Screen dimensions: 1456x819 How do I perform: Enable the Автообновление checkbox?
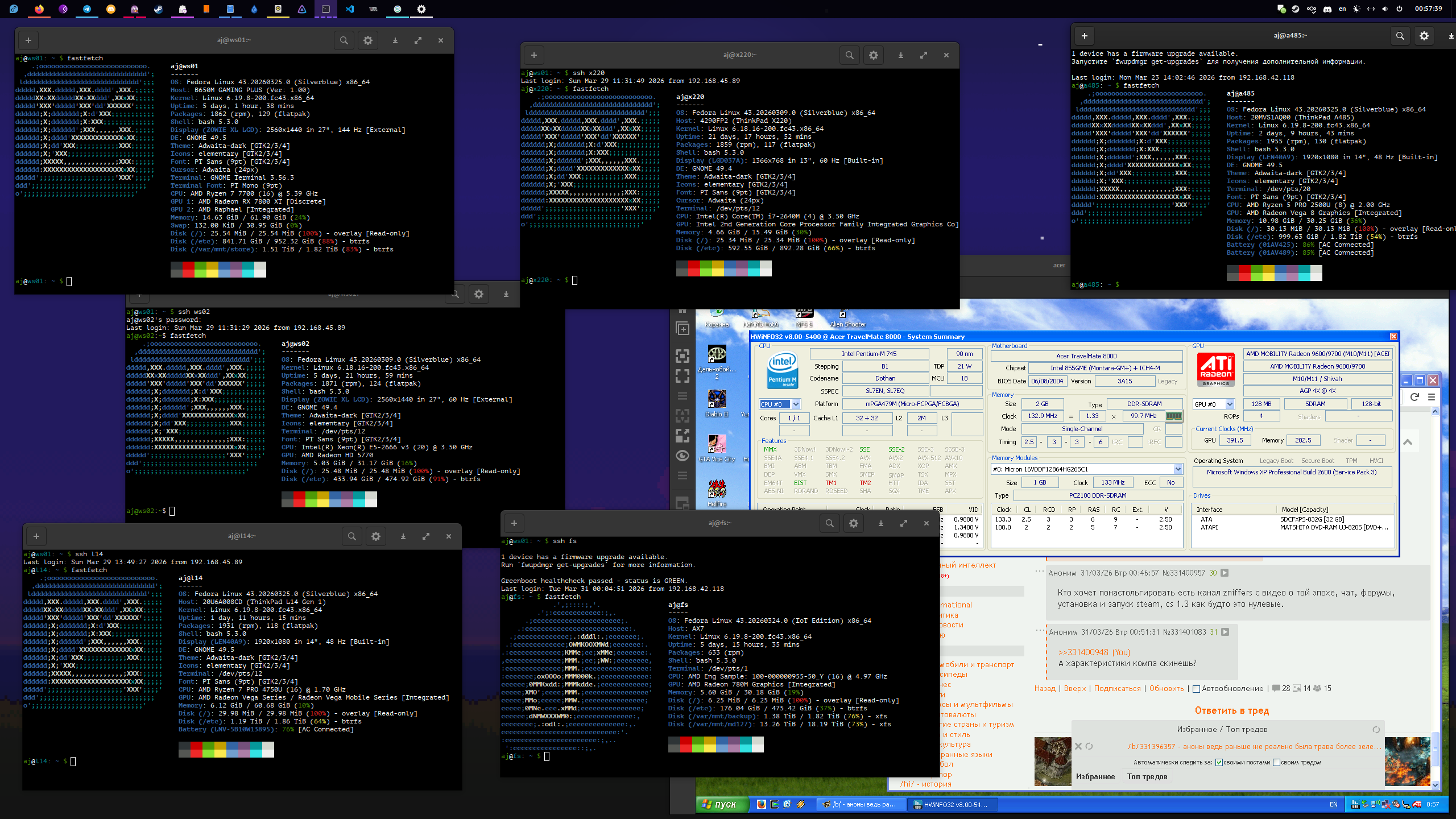(1196, 689)
